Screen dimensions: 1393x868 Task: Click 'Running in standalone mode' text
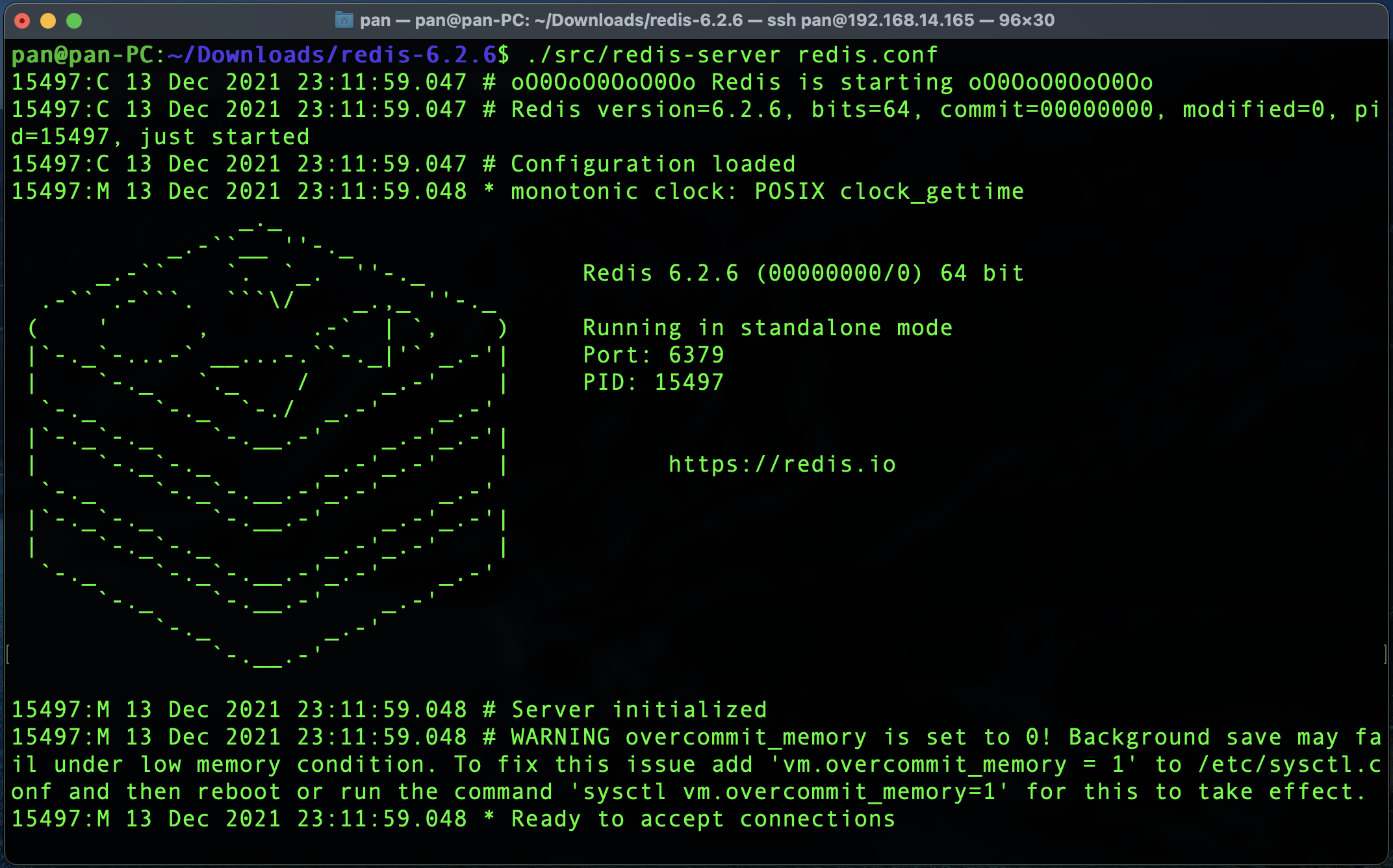point(767,327)
